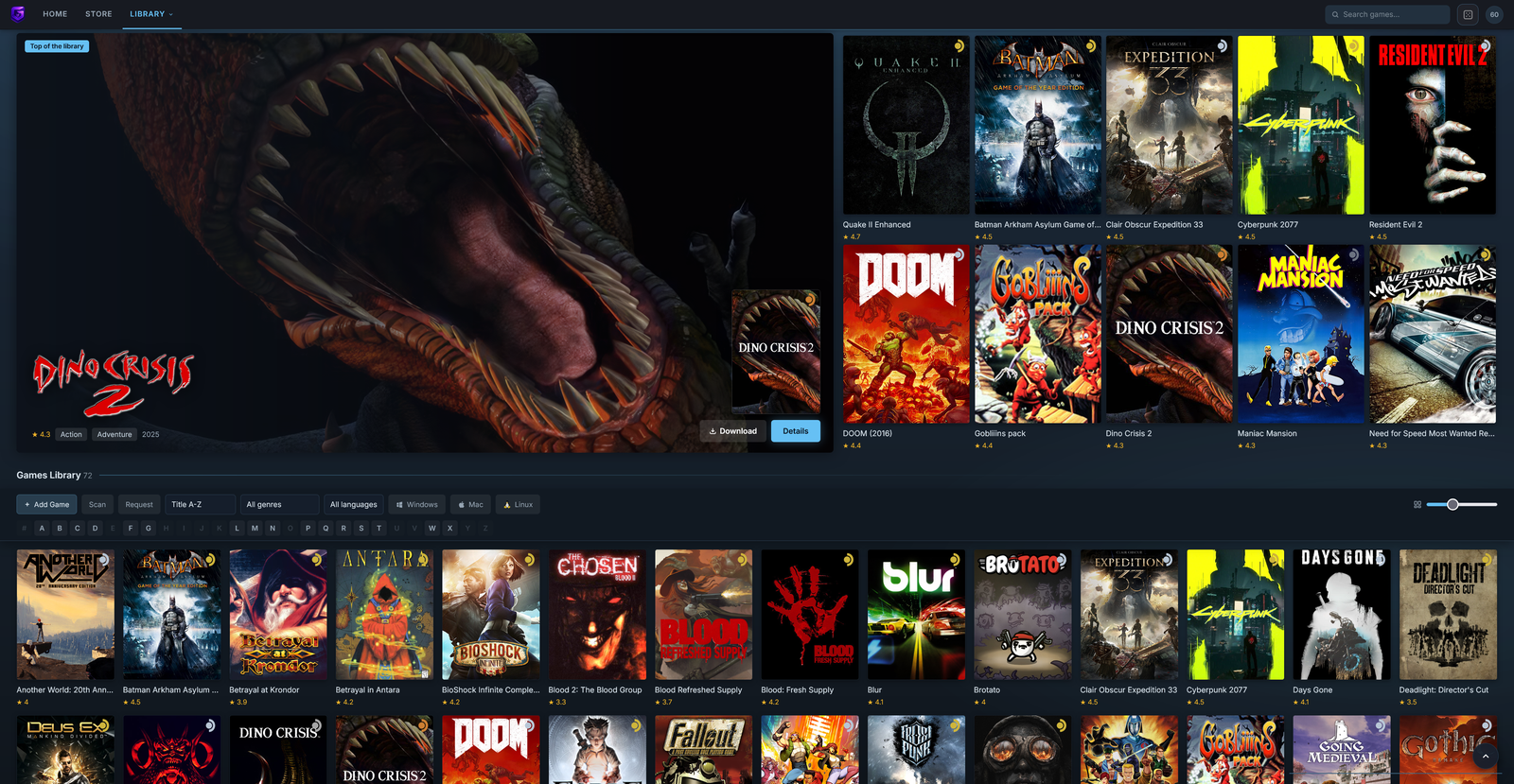The image size is (1514, 784).
Task: Click the Add Game button
Action: 46,505
